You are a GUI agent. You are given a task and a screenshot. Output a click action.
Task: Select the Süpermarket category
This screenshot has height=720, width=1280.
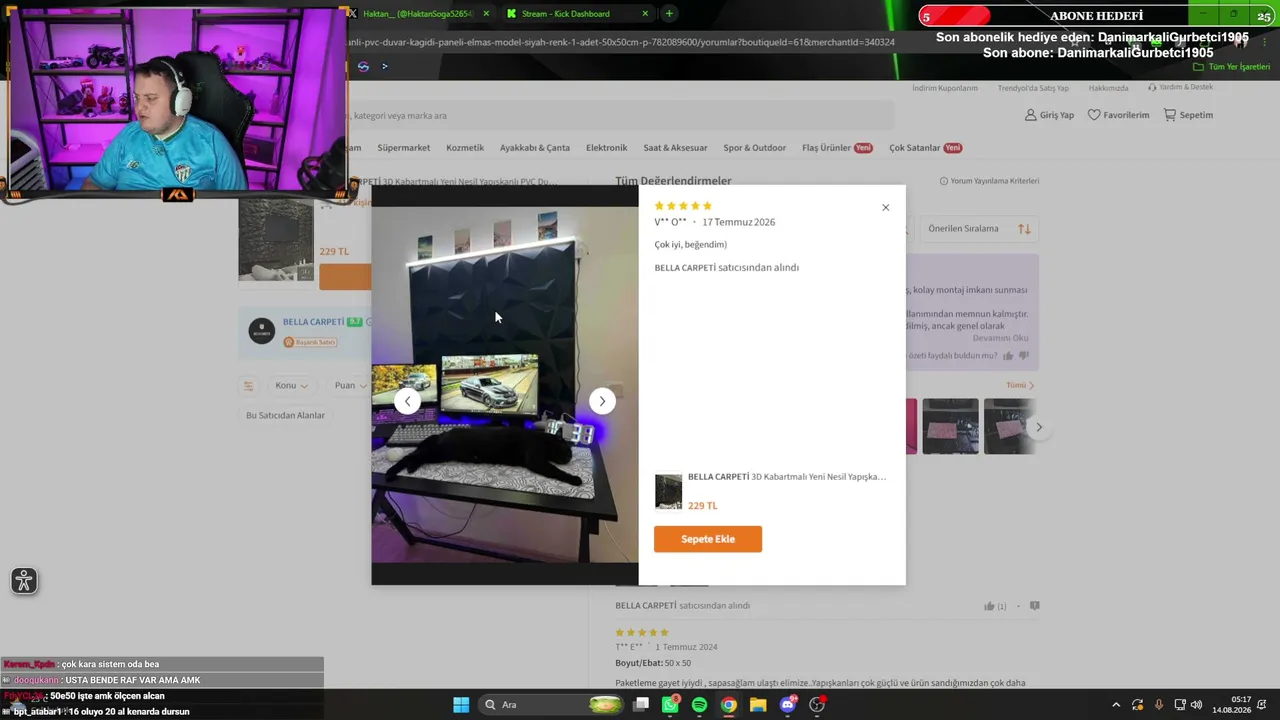[403, 148]
